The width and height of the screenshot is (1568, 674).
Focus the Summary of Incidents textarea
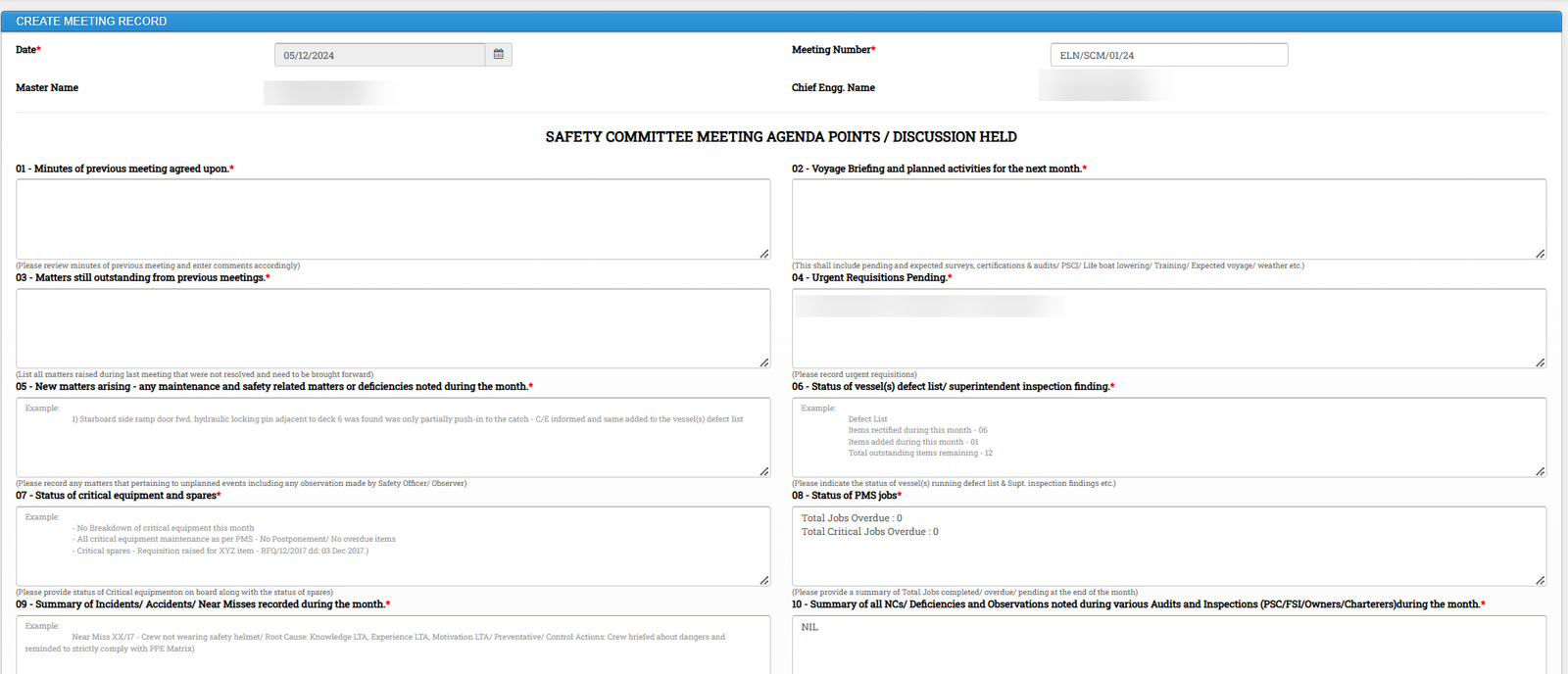[393, 645]
